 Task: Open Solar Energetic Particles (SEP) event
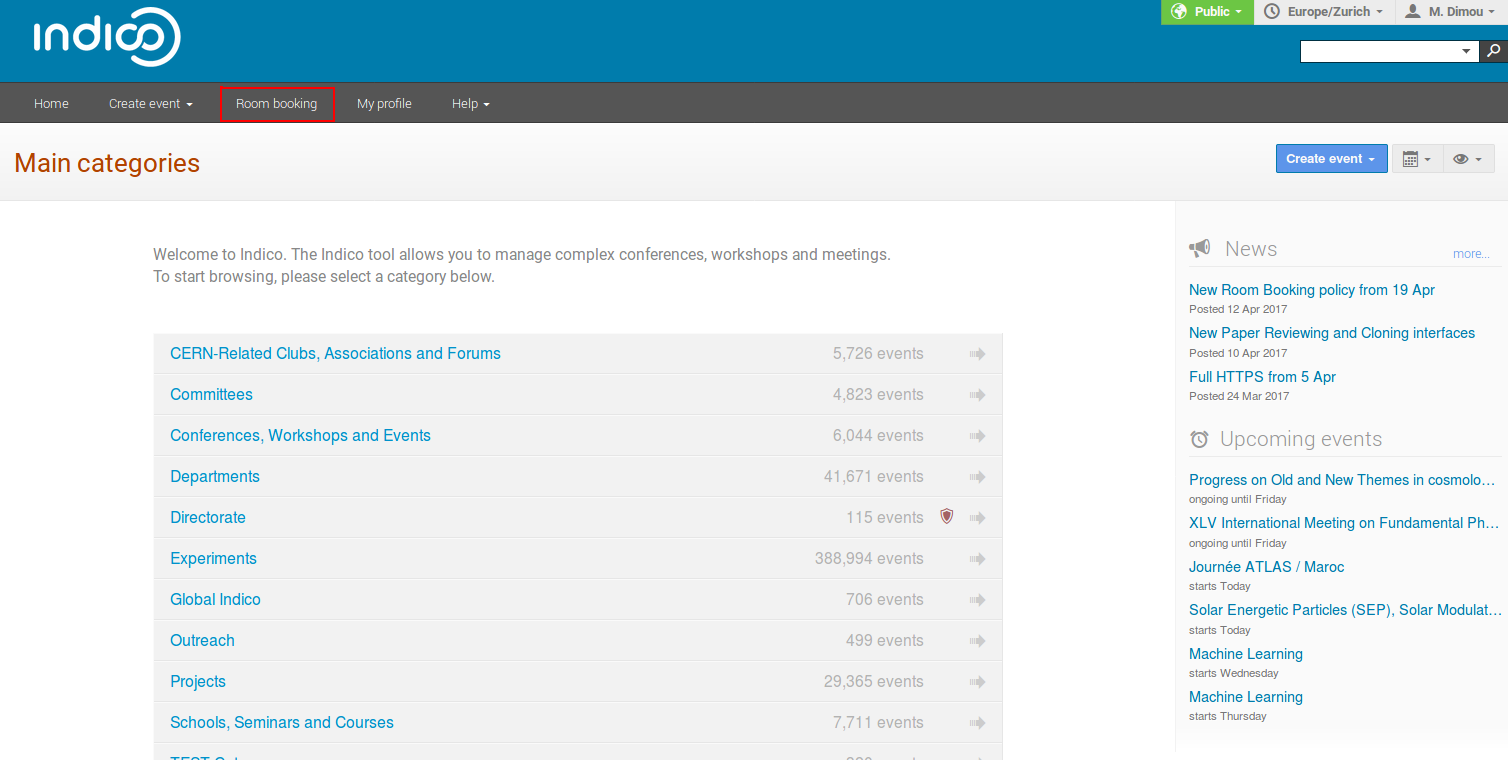tap(1345, 610)
